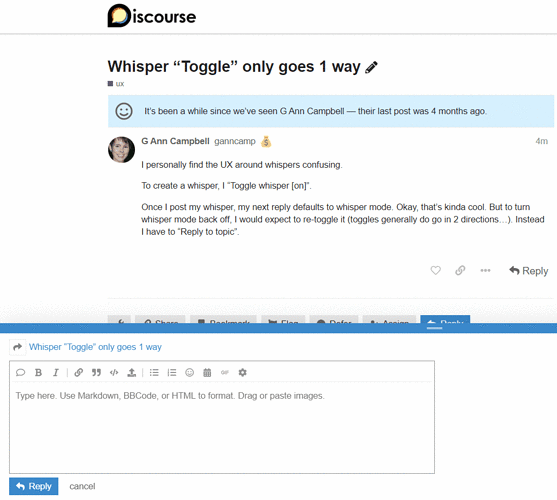Open reply-type arrow menu in composer
This screenshot has height=500, width=557.
(x=17, y=347)
